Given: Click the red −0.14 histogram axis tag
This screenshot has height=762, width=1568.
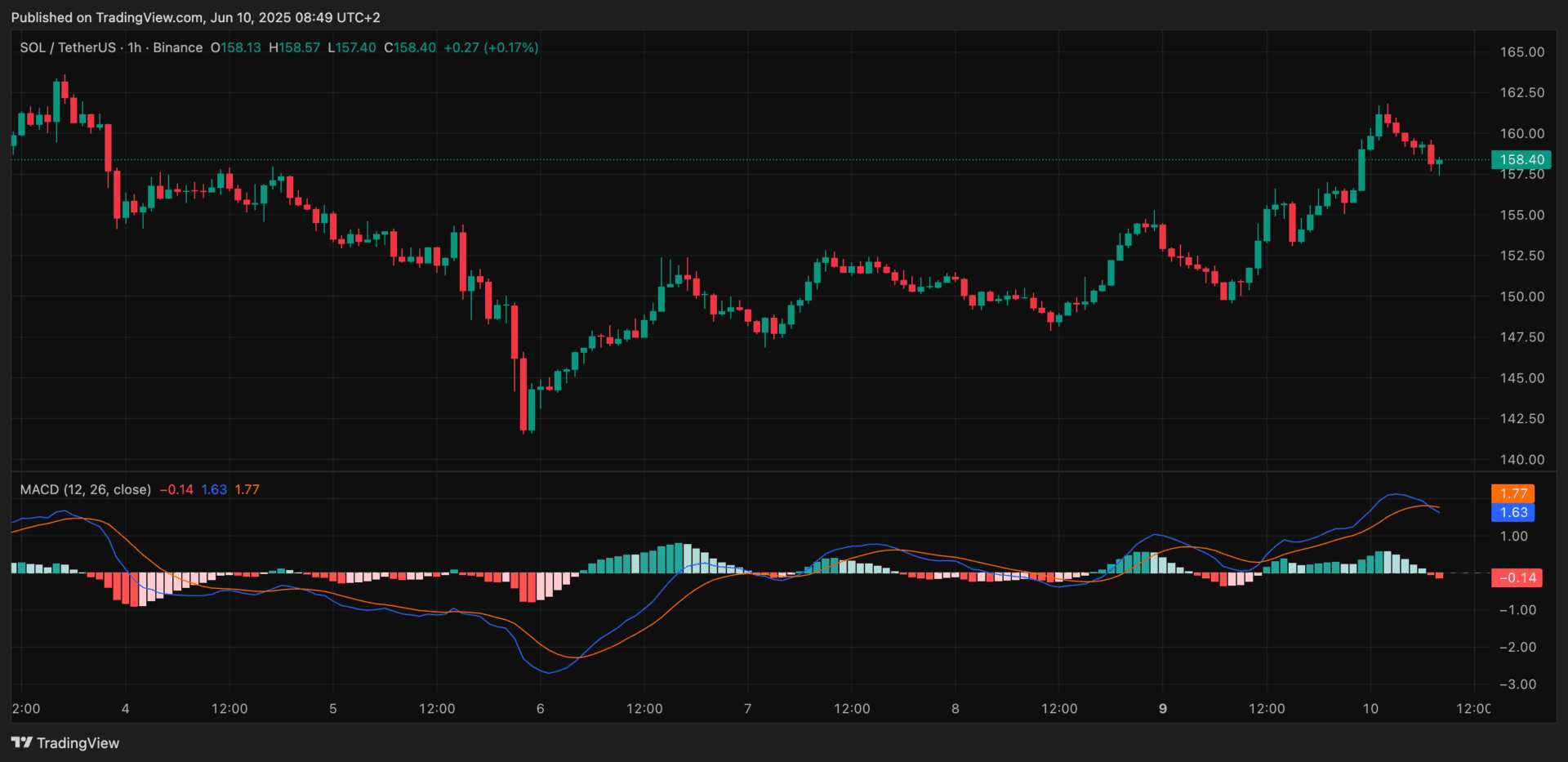Looking at the screenshot, I should click(x=1517, y=577).
